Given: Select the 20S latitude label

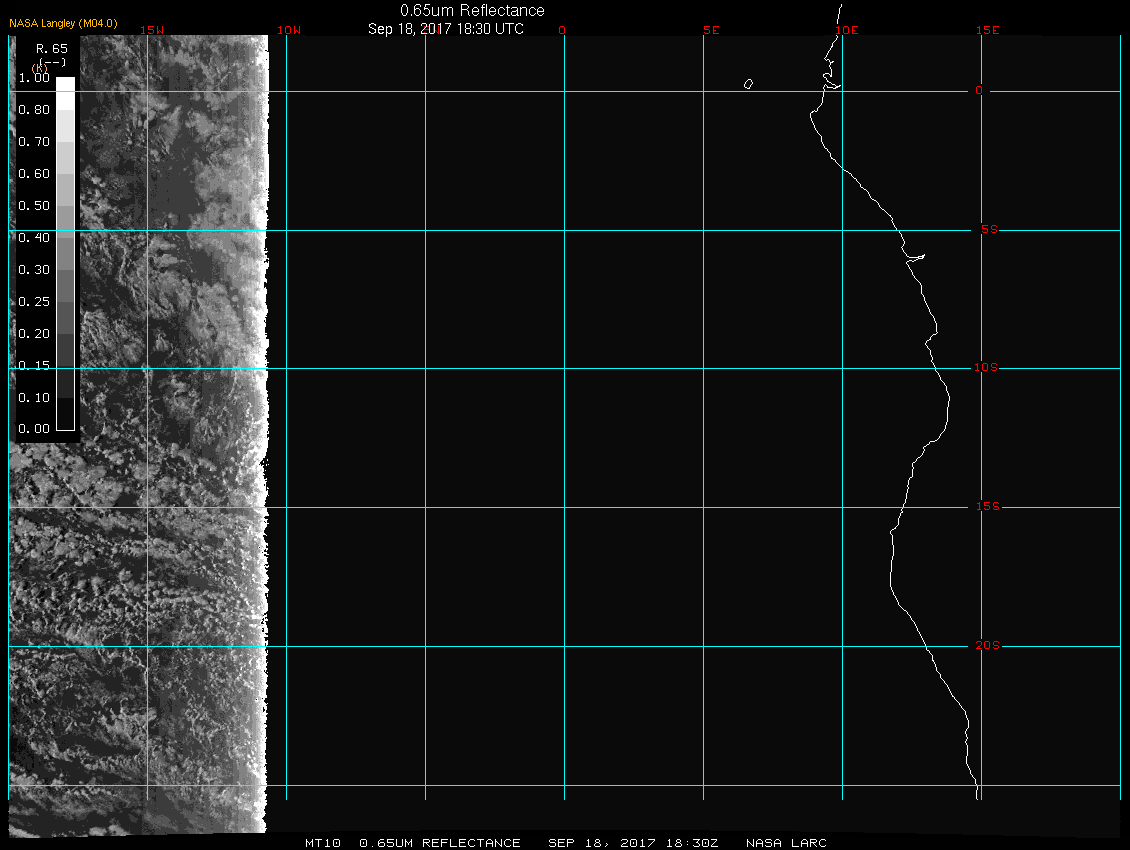Looking at the screenshot, I should pyautogui.click(x=987, y=646).
